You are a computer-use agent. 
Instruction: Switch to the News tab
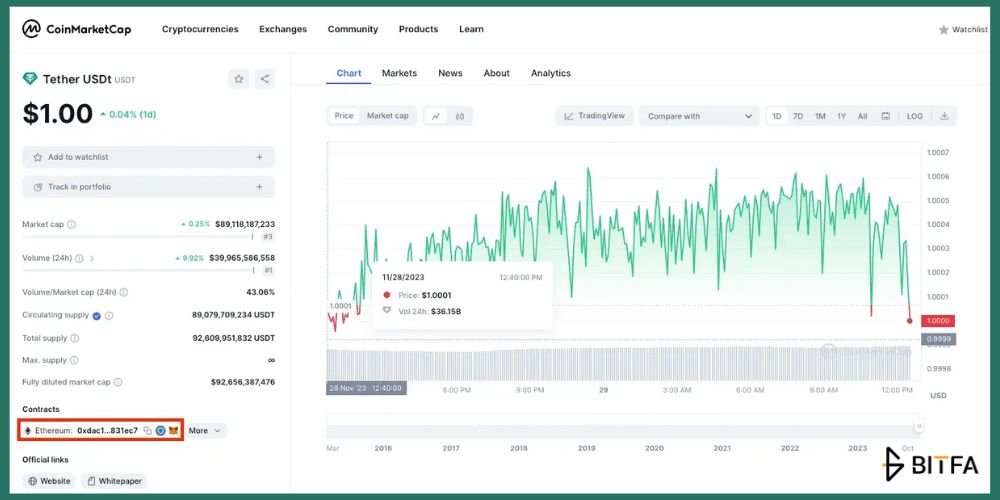point(450,73)
